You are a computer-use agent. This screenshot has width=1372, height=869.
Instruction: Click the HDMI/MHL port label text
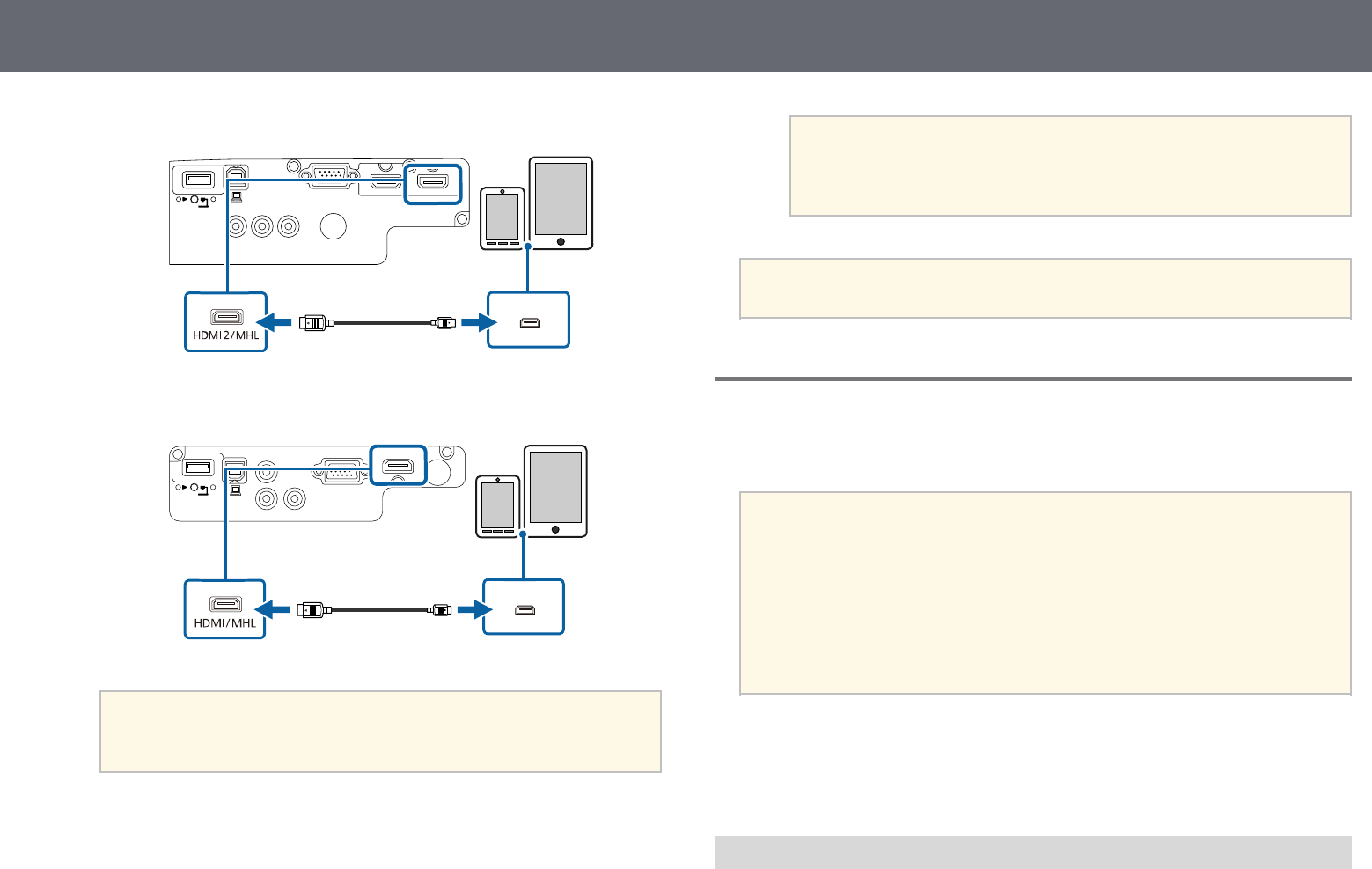click(224, 622)
